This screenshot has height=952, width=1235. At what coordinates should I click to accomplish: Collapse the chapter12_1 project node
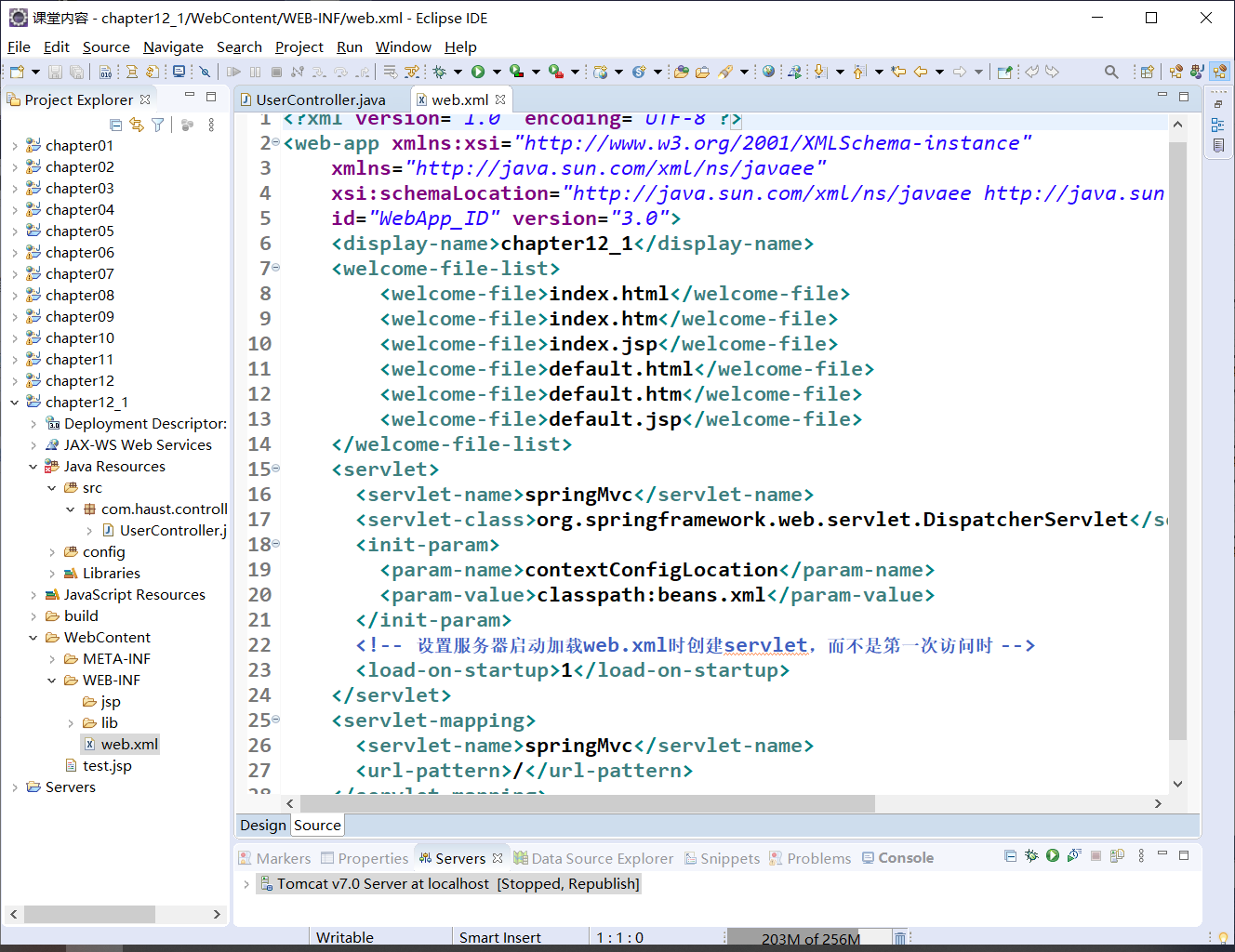click(15, 403)
